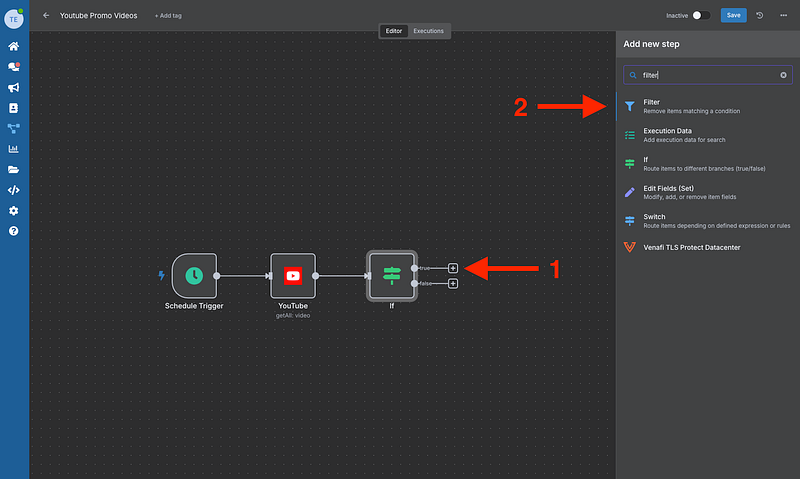
Task: Click plus on the If false branch
Action: (x=453, y=284)
